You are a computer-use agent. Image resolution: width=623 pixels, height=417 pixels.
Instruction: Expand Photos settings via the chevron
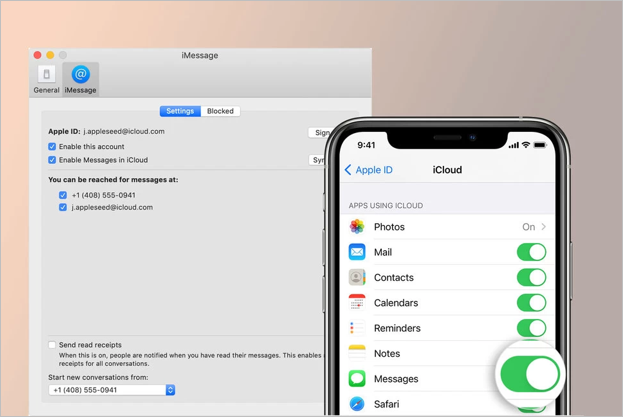pos(544,227)
